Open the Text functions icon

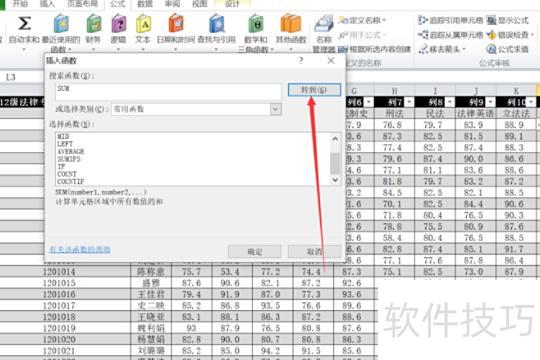coord(143,24)
